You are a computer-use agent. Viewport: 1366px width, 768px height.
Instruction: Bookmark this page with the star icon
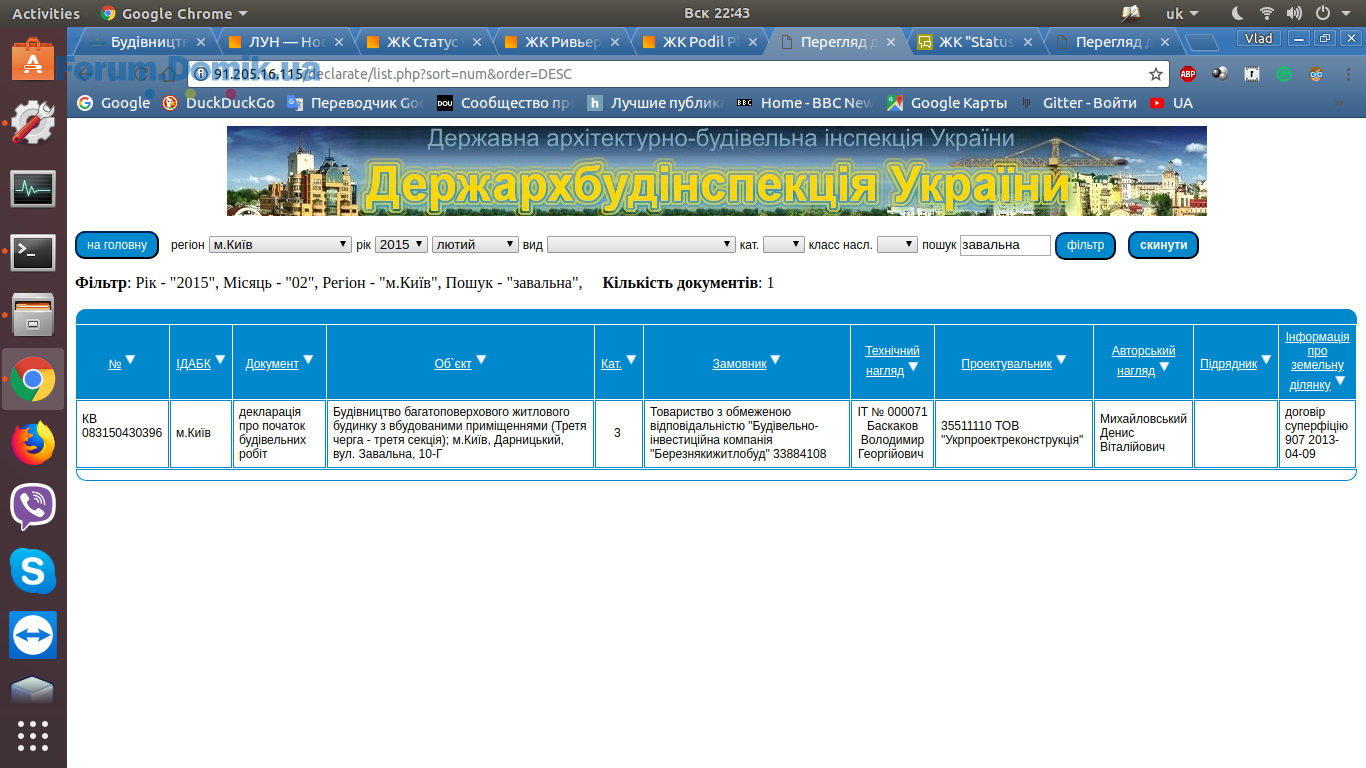1156,74
